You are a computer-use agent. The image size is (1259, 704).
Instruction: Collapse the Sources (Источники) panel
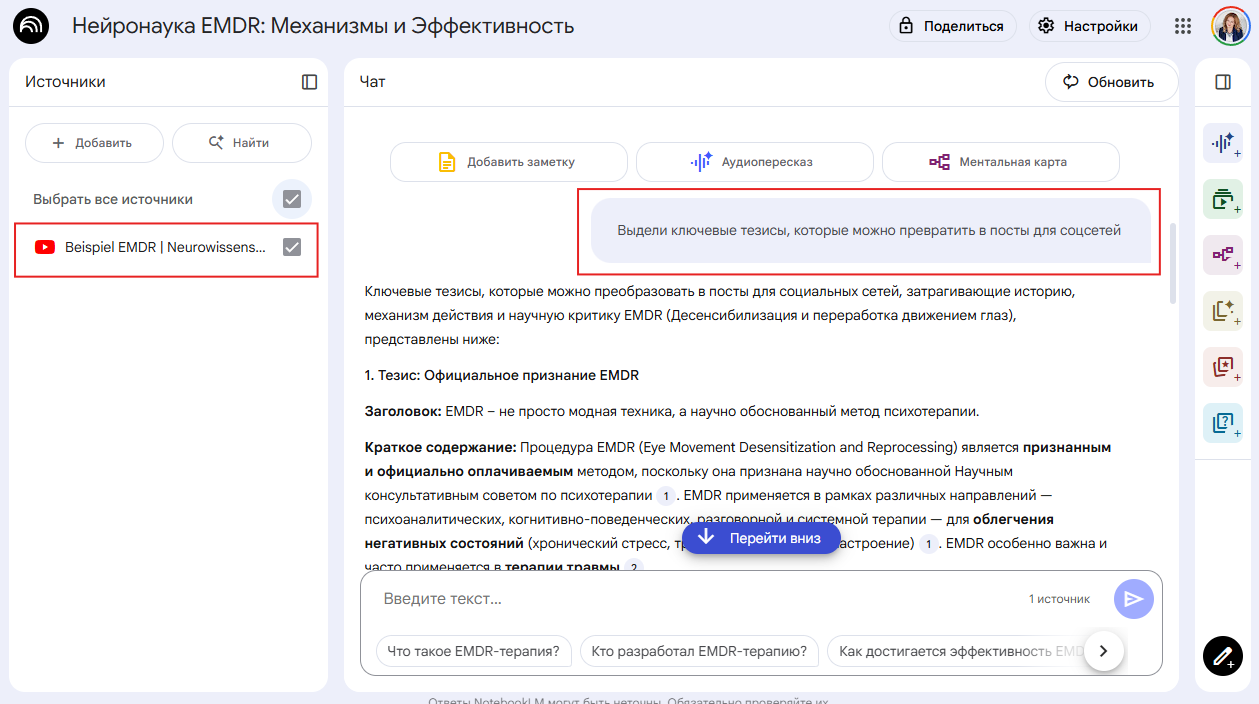point(309,82)
